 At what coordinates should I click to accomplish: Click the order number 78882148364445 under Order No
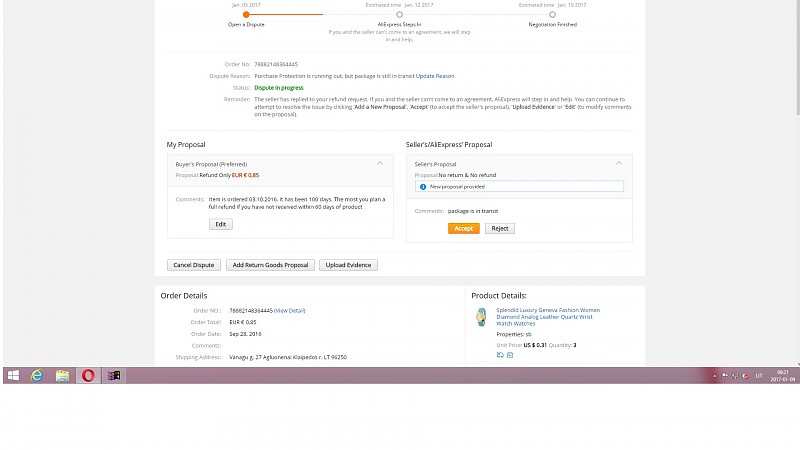pyautogui.click(x=276, y=64)
